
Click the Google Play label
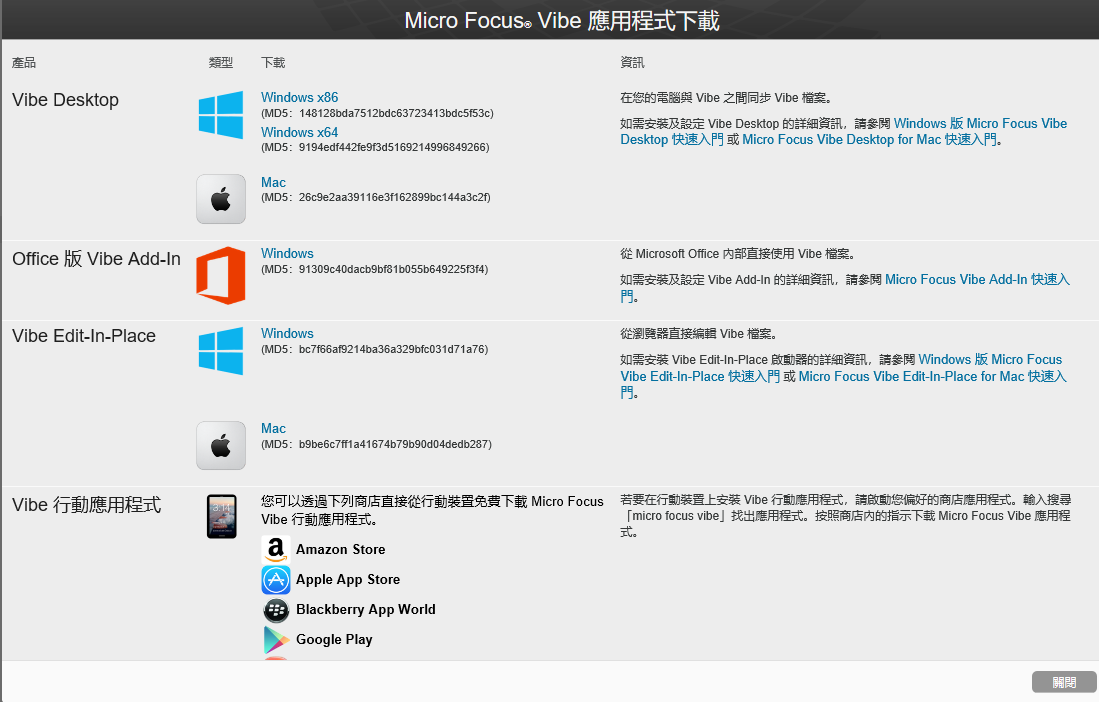pyautogui.click(x=334, y=640)
